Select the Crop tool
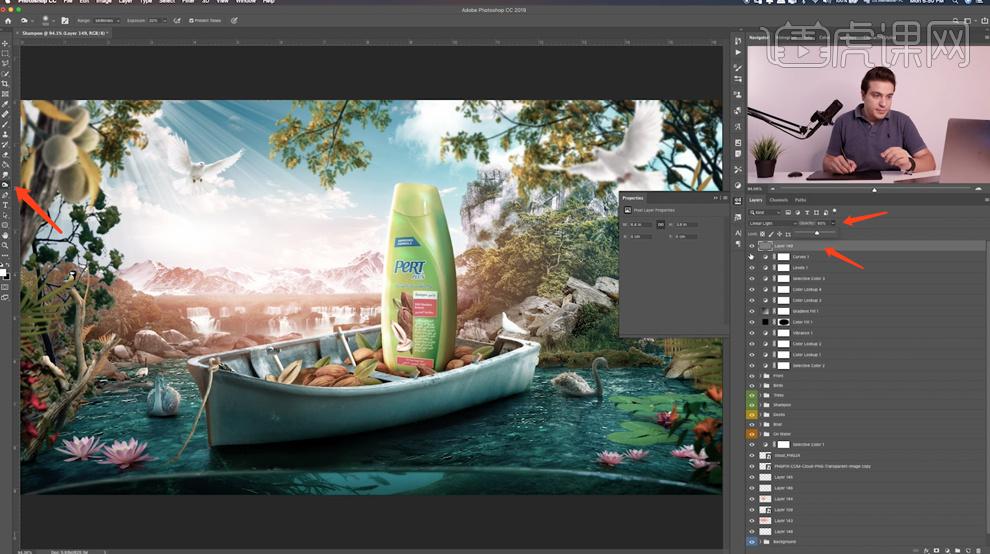Image resolution: width=990 pixels, height=554 pixels. pyautogui.click(x=5, y=83)
